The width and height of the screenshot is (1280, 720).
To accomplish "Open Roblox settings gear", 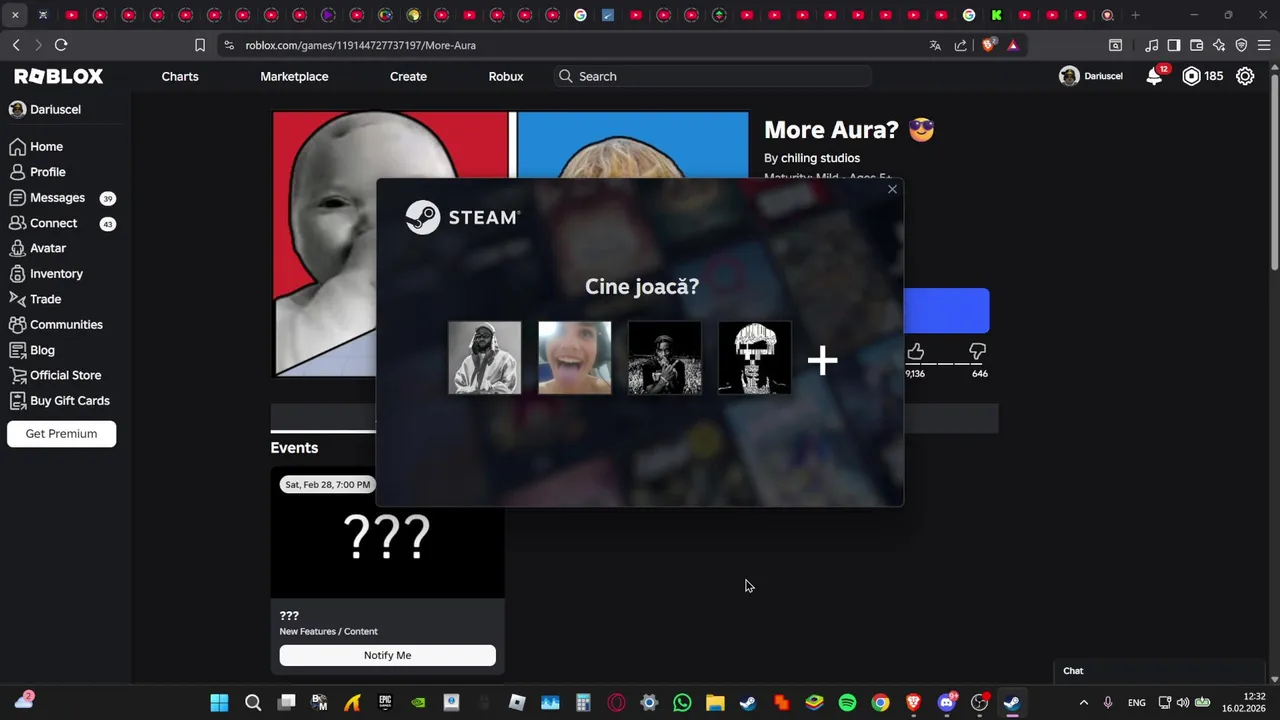I will coord(1245,76).
